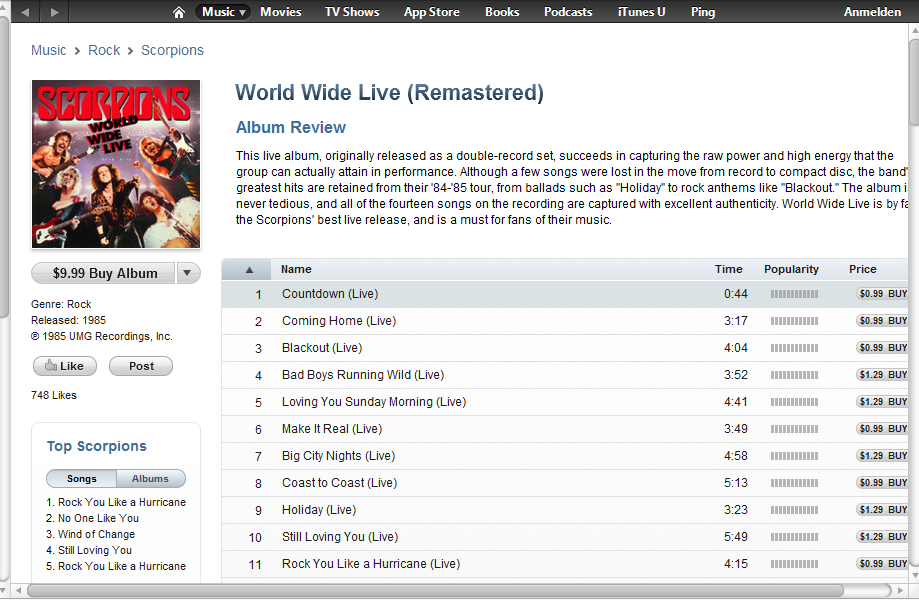Click the thumbs-up Like button

point(65,366)
